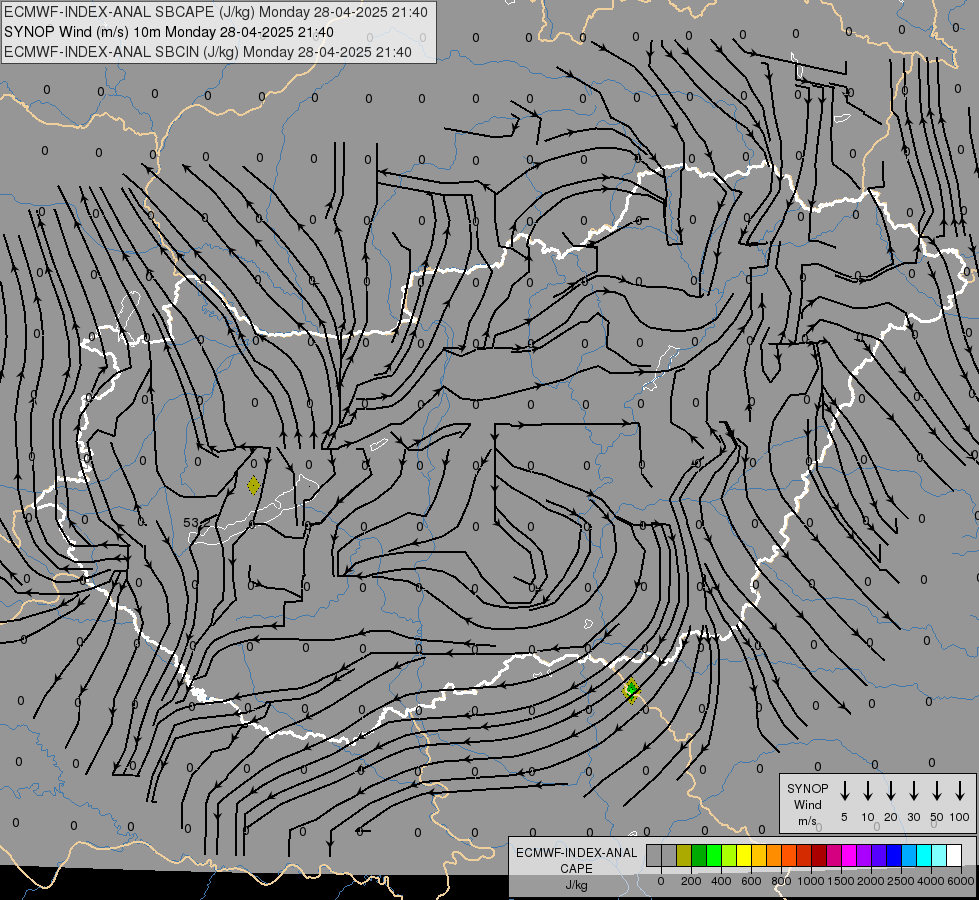Click the wind arrow above the 5 label
This screenshot has width=979, height=900.
pos(844,791)
